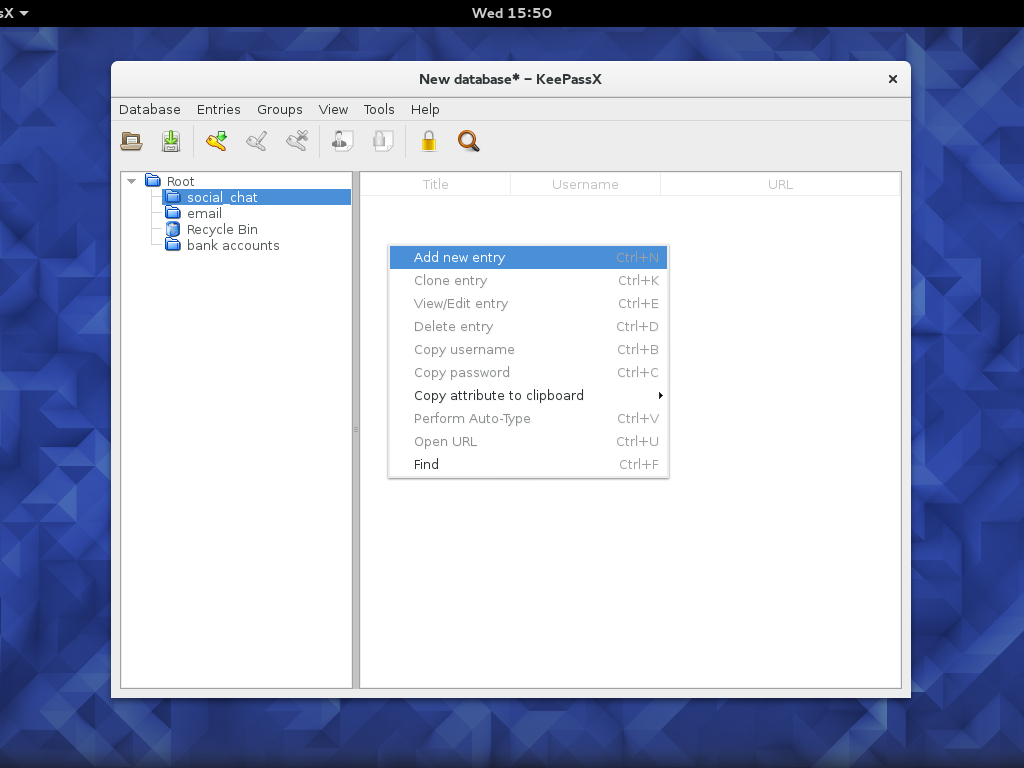The image size is (1024, 768).
Task: Choose Delete entry from the context menu
Action: click(528, 326)
